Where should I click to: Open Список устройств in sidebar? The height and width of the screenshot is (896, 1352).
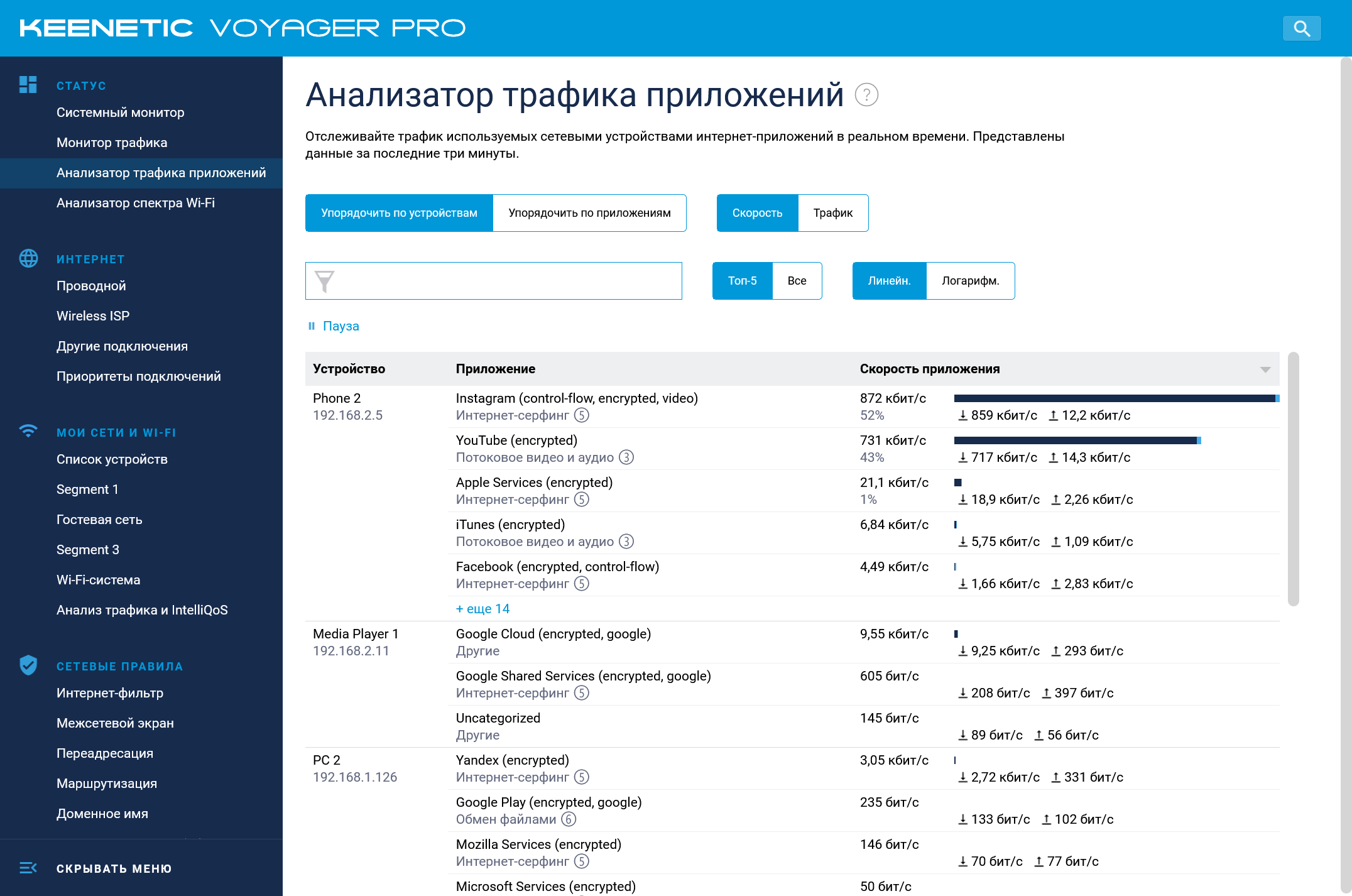112,459
